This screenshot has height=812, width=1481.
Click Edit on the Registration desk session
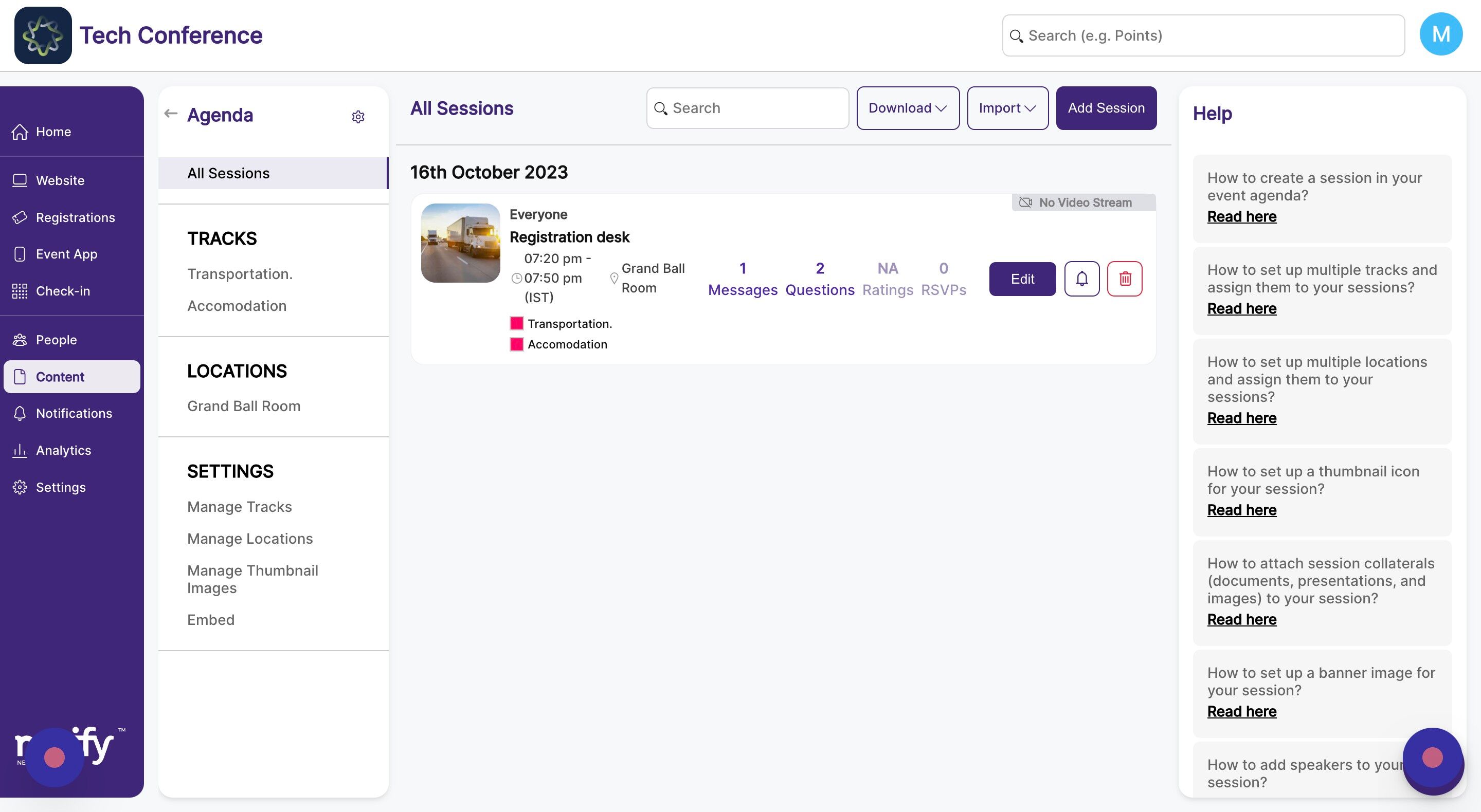point(1022,279)
